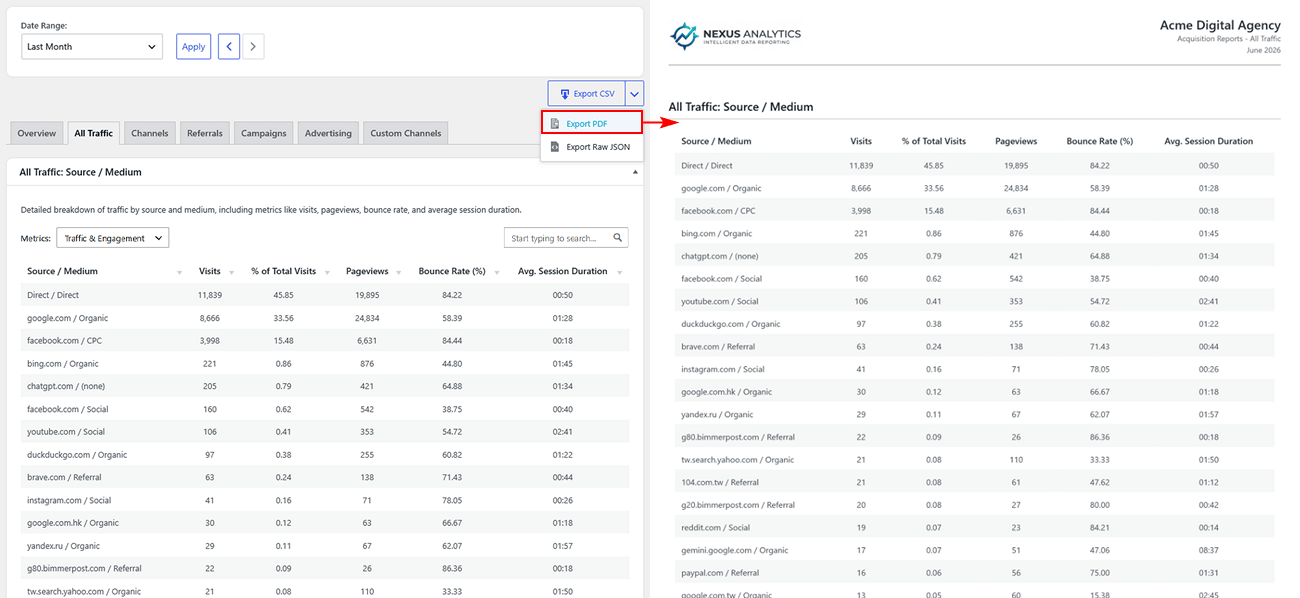1300x598 pixels.
Task: Click 'g20.bimmerpost.com / Referral' in PDF preview
Action: tap(738, 505)
